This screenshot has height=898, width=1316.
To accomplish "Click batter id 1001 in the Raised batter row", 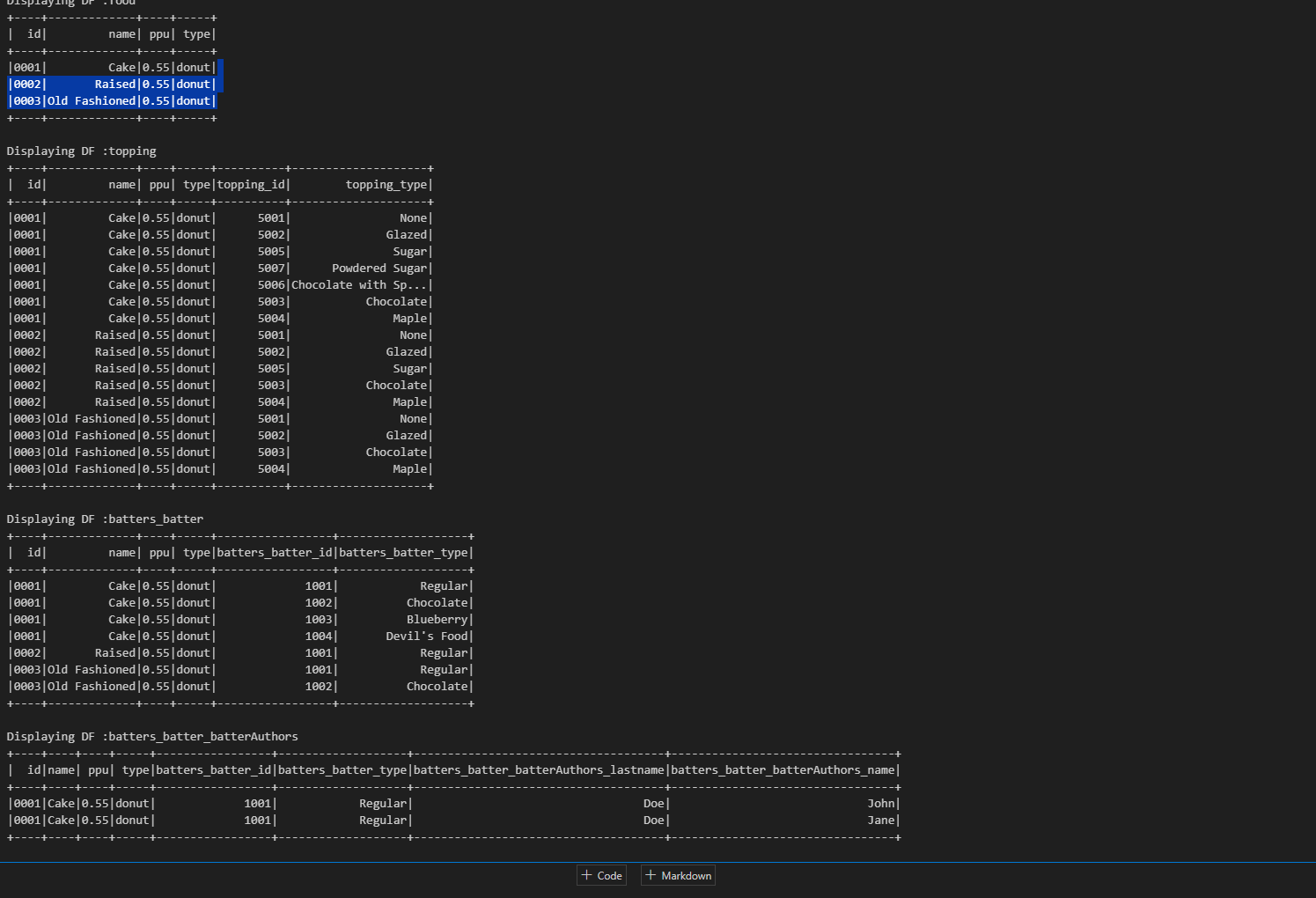I will pyautogui.click(x=319, y=653).
